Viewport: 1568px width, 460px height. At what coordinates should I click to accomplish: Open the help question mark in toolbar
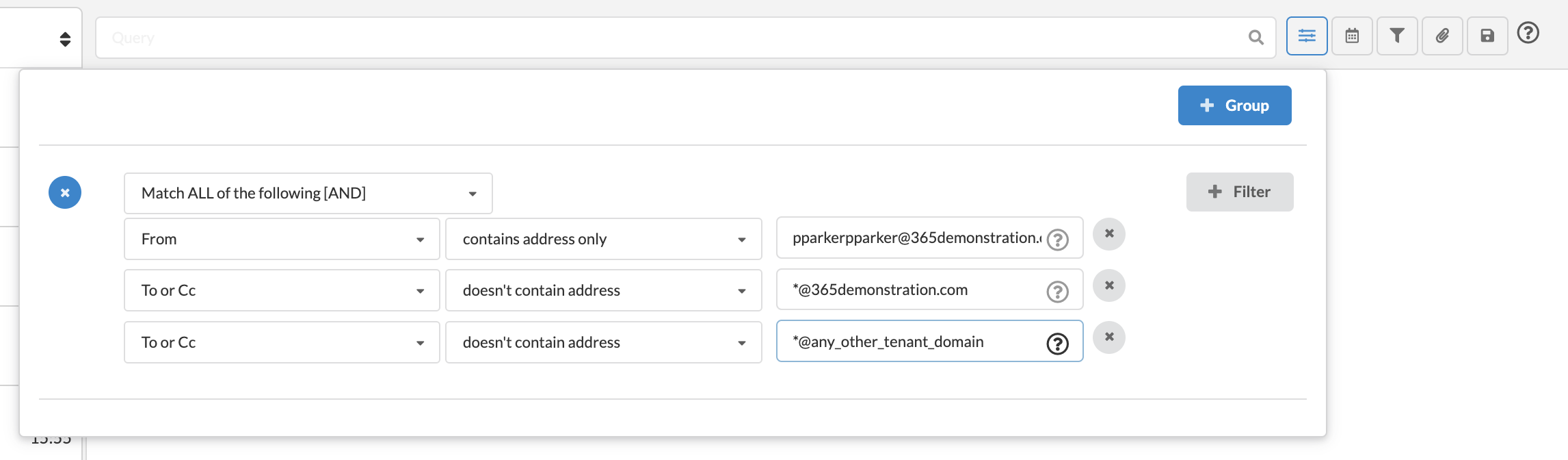click(x=1528, y=33)
